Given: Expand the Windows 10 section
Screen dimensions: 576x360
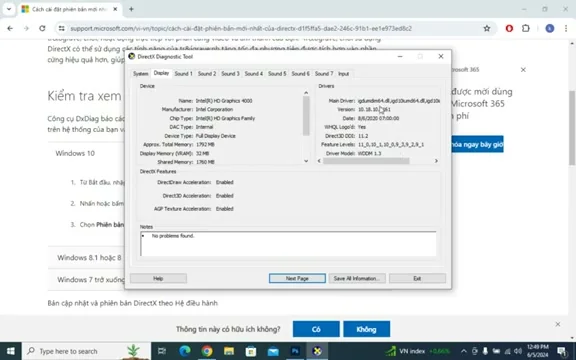Looking at the screenshot, I should pos(75,153).
